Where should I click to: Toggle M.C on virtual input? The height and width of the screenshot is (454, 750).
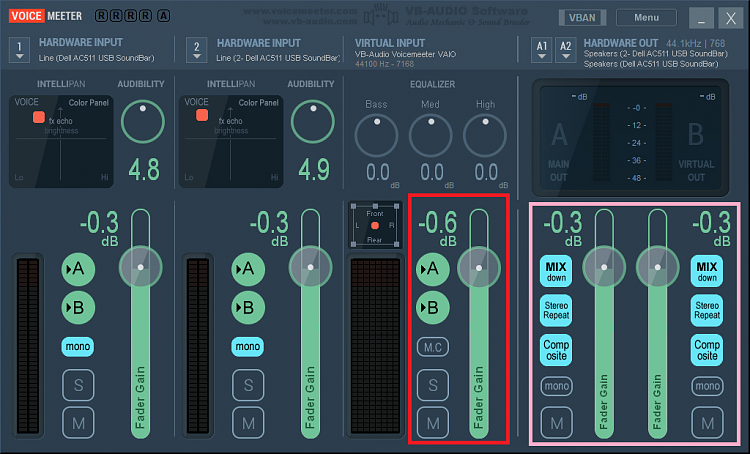[432, 347]
